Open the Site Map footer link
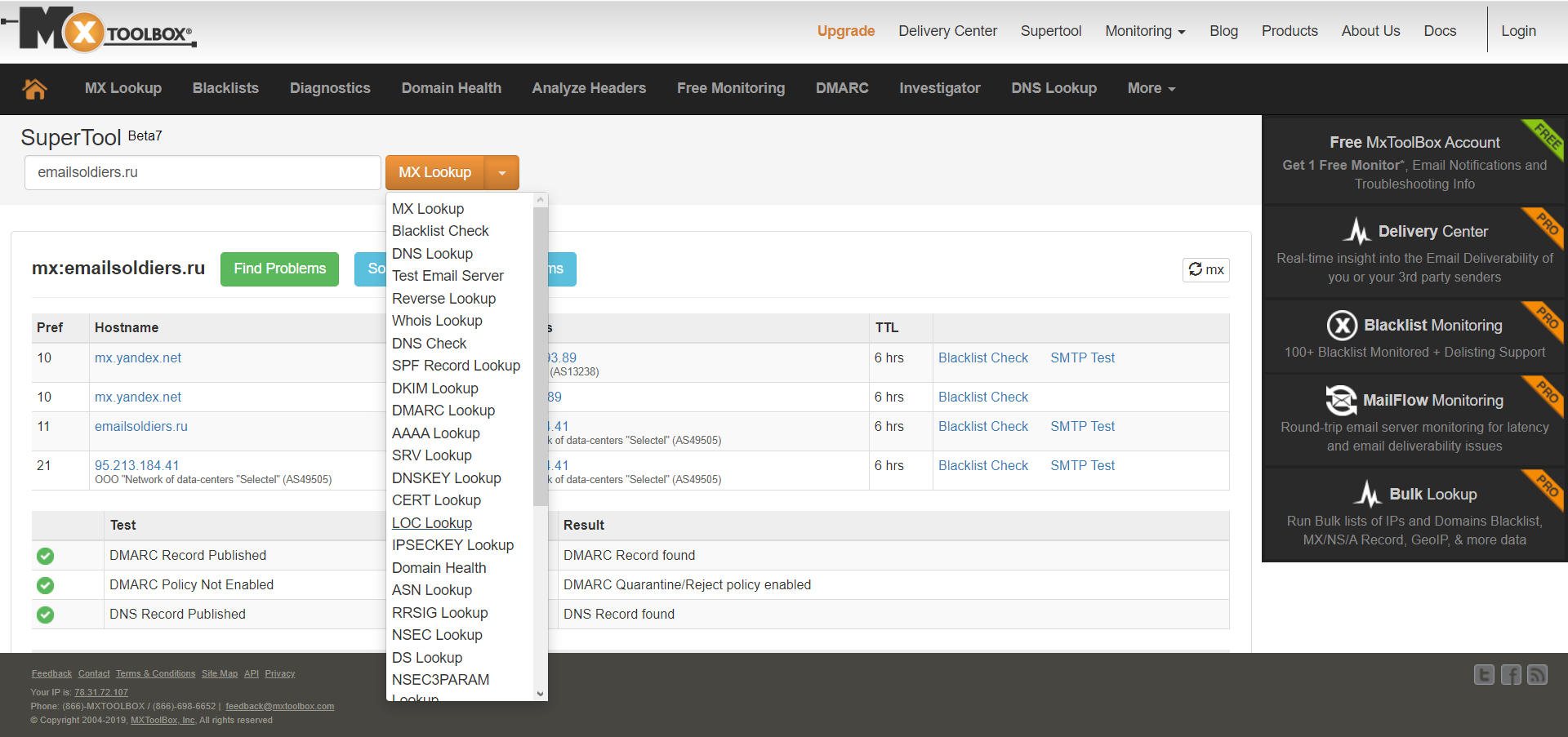Image resolution: width=1568 pixels, height=737 pixels. click(x=220, y=674)
